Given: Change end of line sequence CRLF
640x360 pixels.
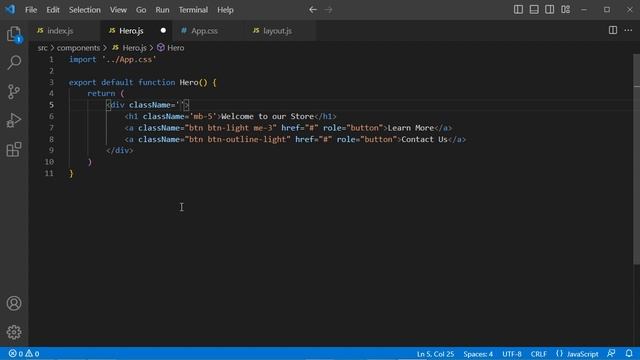Looking at the screenshot, I should coord(538,354).
